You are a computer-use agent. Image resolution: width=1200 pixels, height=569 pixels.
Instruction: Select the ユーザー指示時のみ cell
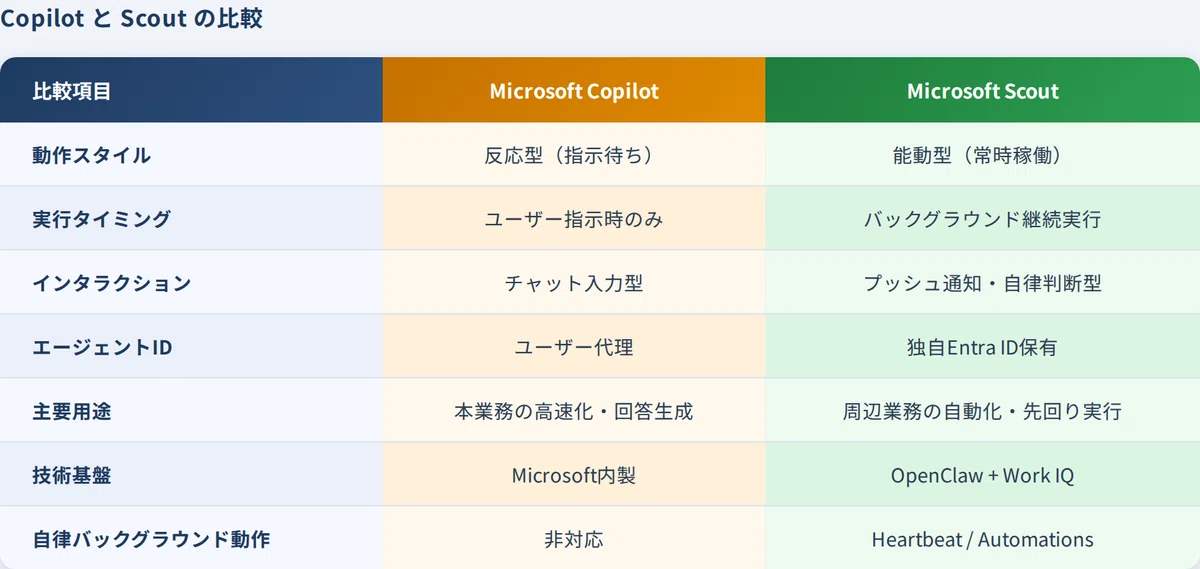(574, 218)
